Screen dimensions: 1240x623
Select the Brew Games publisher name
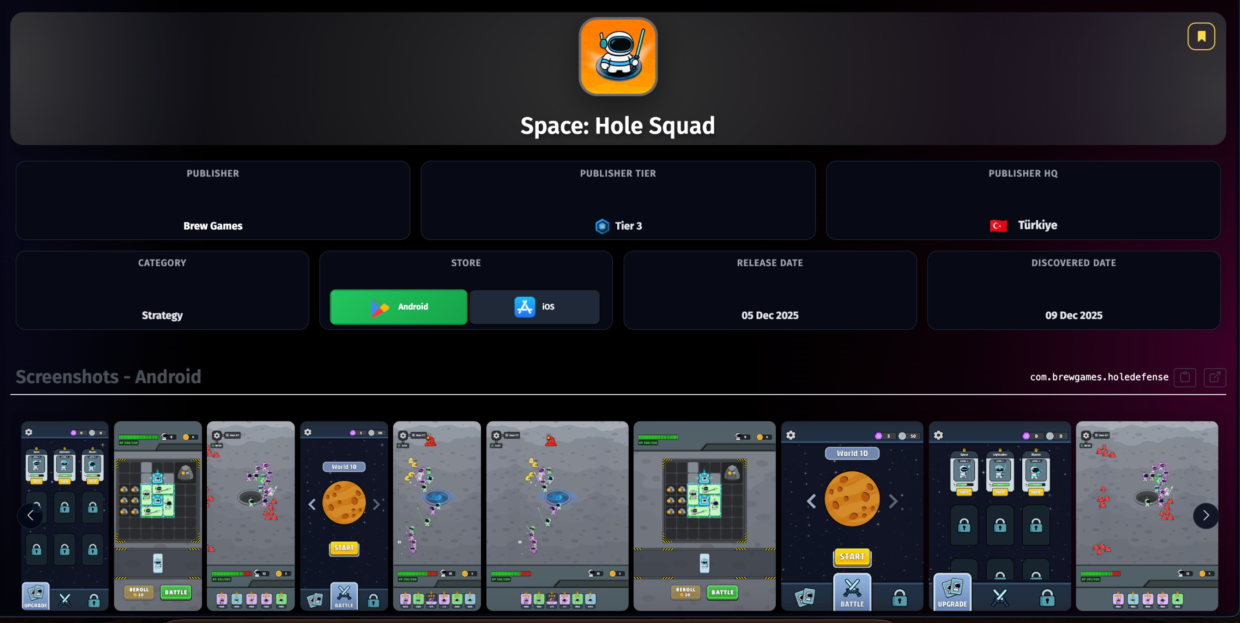point(212,226)
